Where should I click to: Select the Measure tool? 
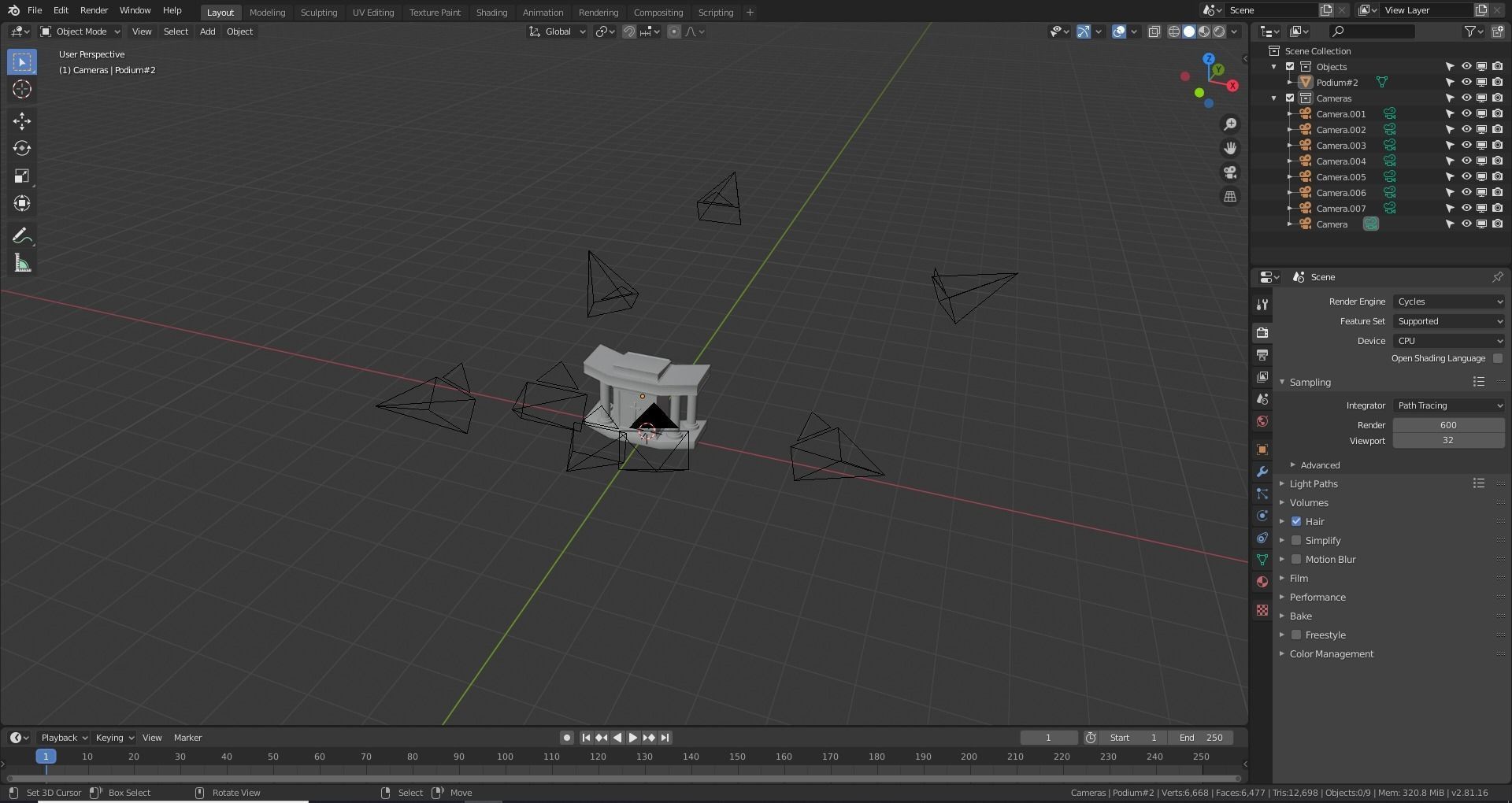pyautogui.click(x=22, y=263)
